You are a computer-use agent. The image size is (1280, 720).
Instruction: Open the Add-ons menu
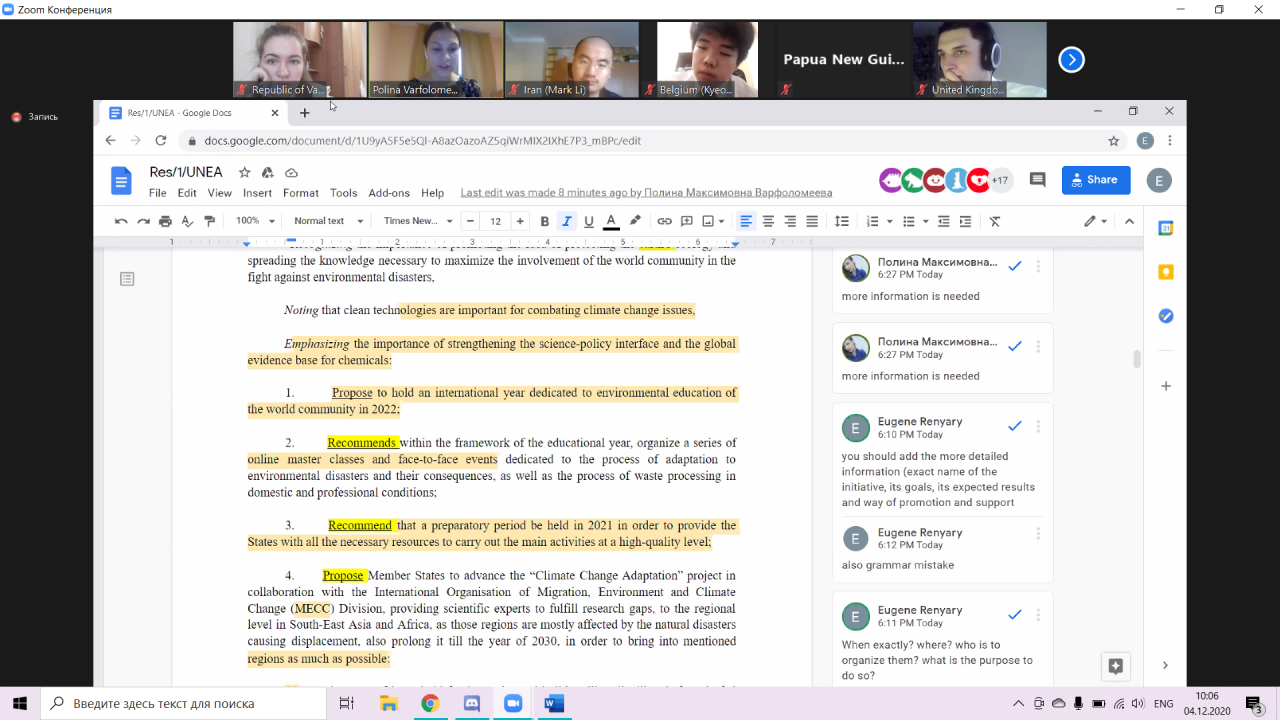click(x=388, y=193)
